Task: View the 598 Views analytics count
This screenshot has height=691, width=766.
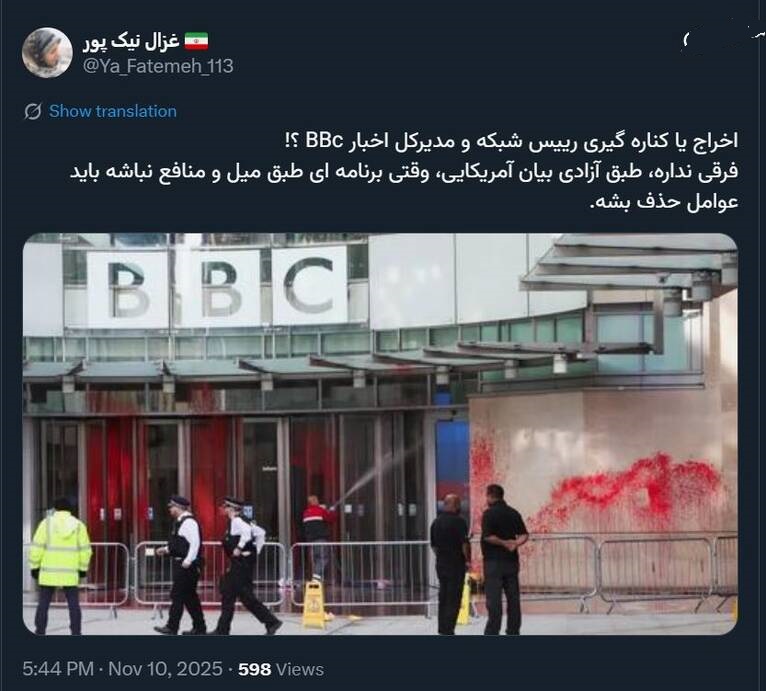Action: (281, 669)
